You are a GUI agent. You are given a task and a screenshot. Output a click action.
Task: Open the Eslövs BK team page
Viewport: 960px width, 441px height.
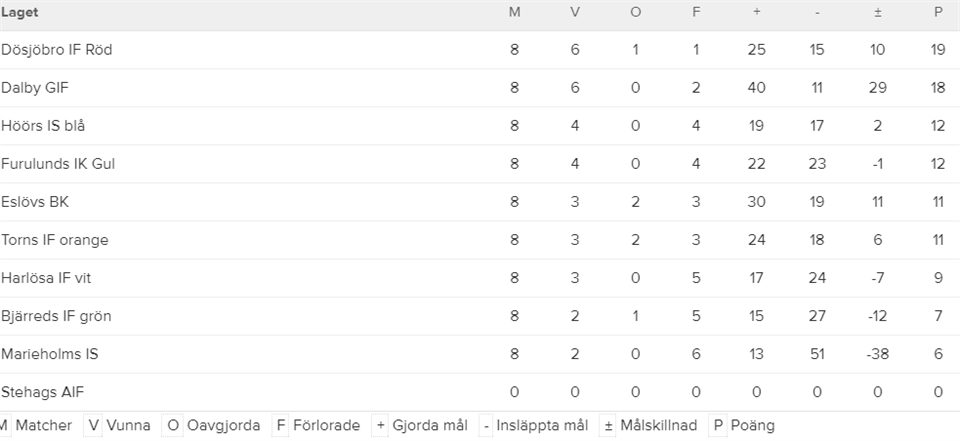tap(35, 202)
